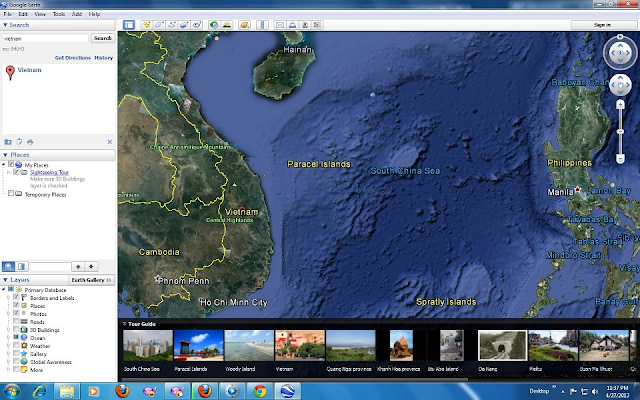Click the Add Polygon toolbar icon
The width and height of the screenshot is (640, 400).
159,25
